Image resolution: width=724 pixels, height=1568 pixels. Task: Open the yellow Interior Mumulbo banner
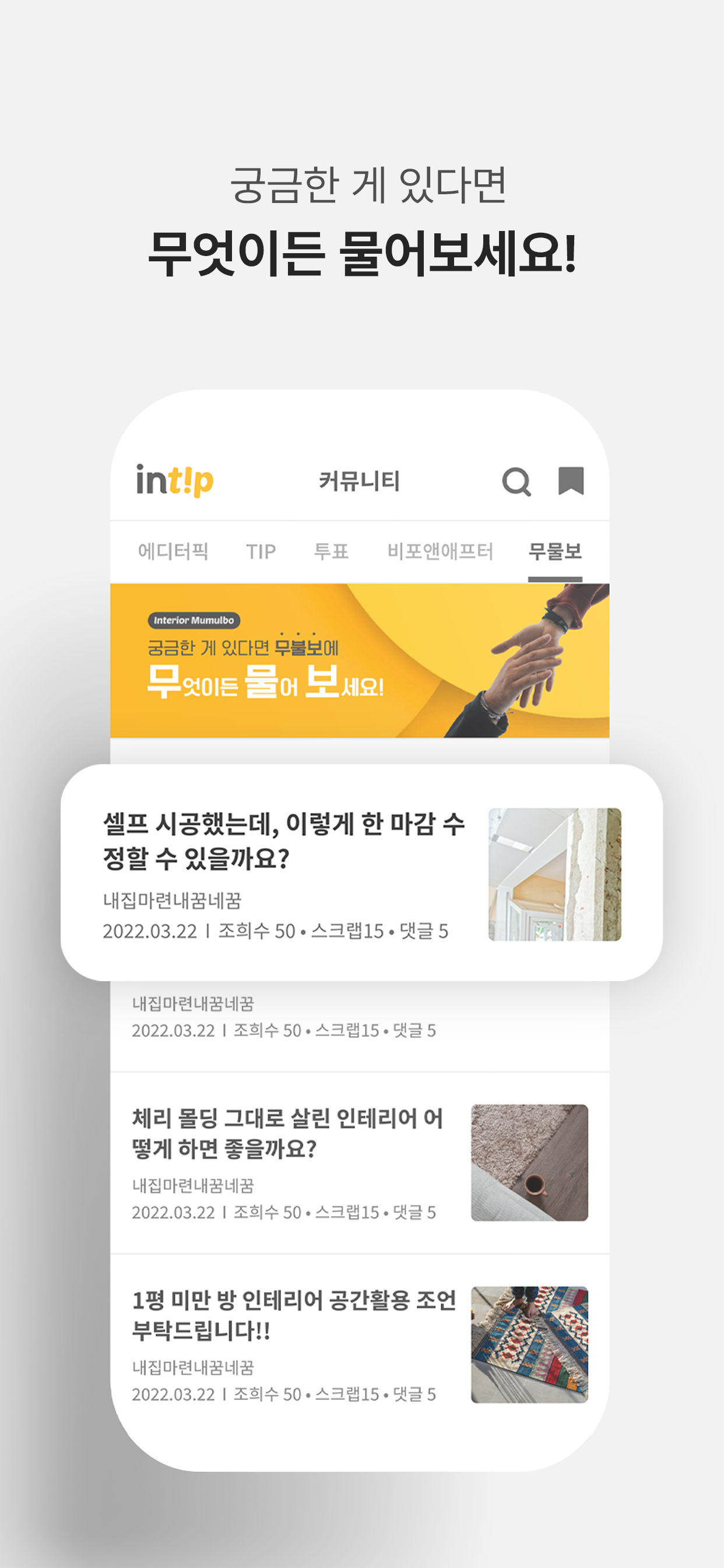[360, 660]
